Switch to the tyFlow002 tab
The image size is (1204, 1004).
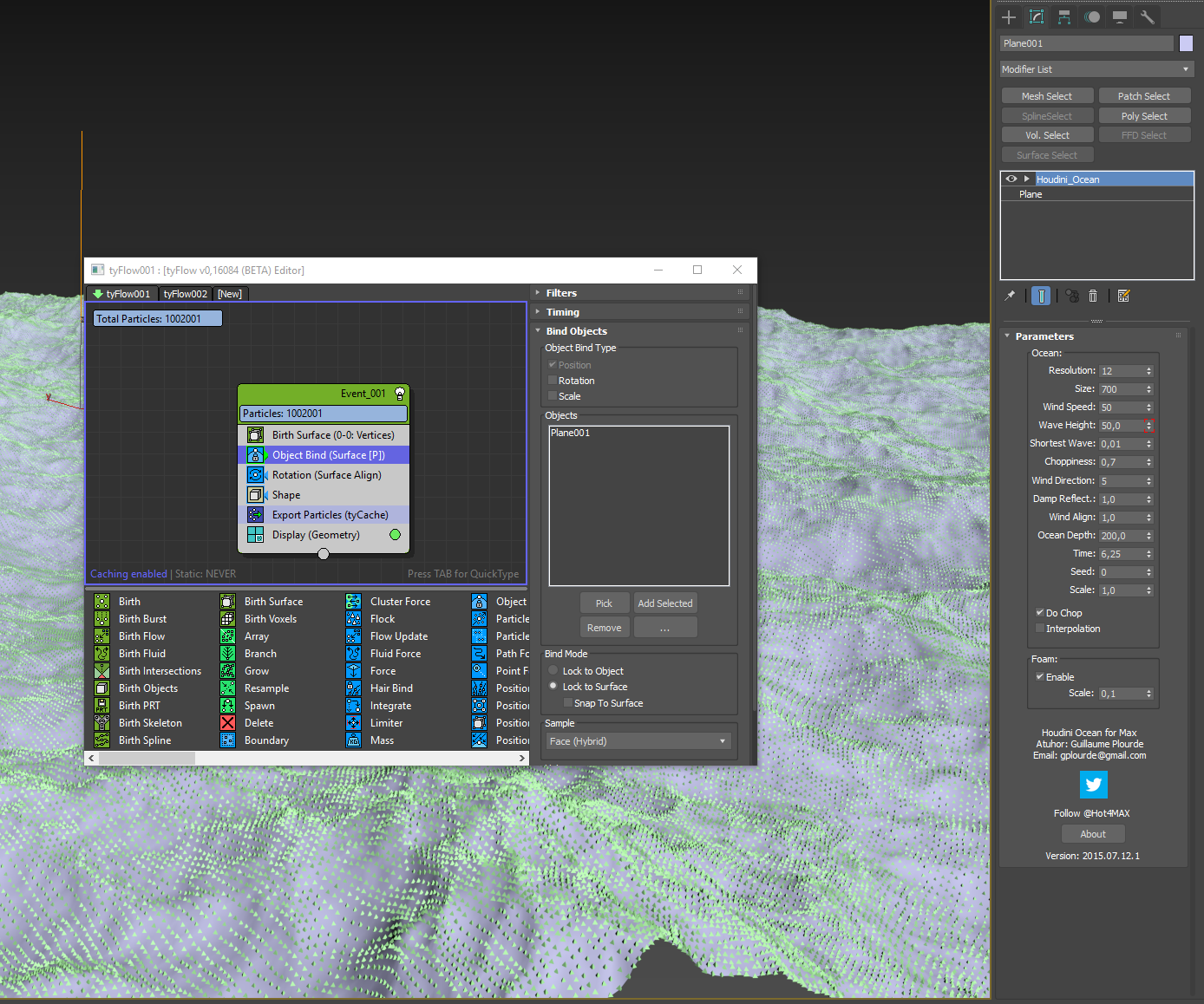point(185,294)
